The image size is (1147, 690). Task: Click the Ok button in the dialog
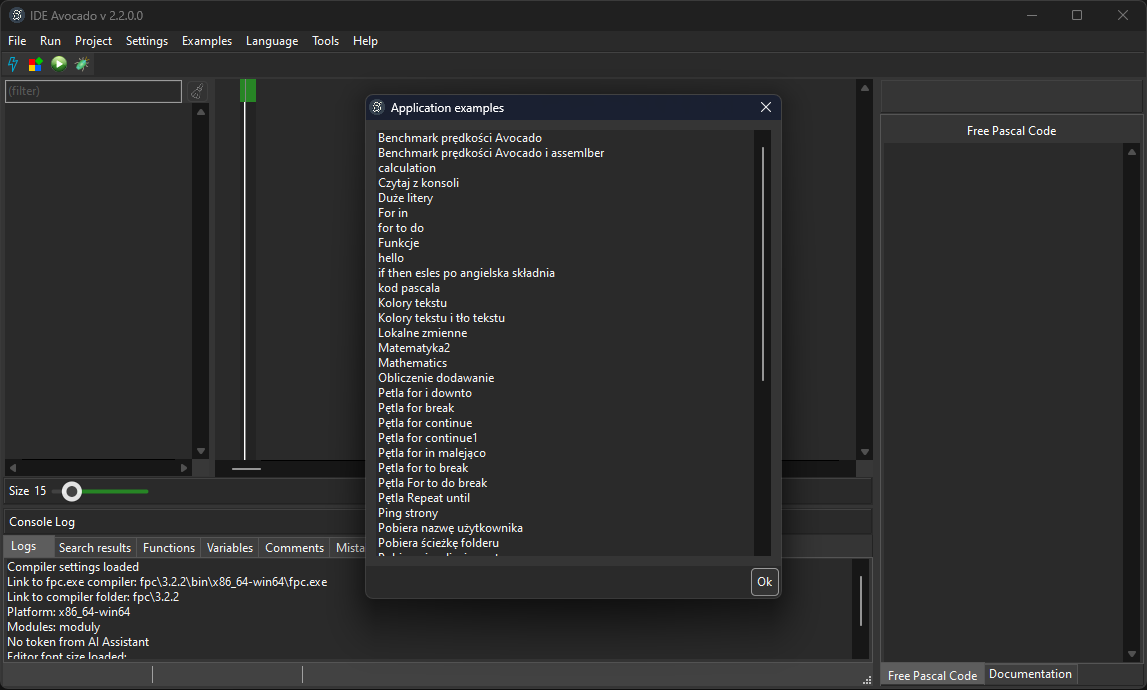tap(764, 582)
